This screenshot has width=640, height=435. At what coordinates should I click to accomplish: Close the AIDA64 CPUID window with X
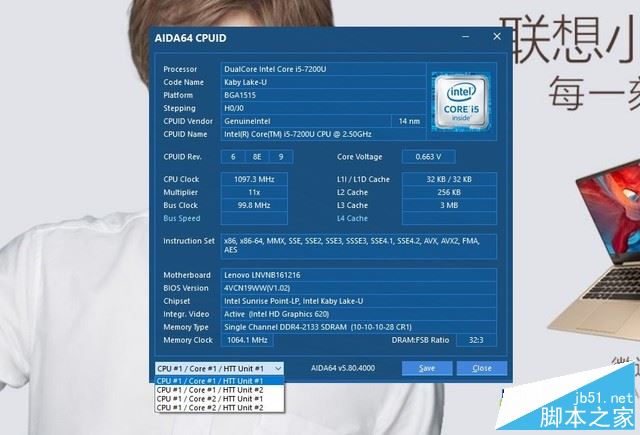coord(497,37)
